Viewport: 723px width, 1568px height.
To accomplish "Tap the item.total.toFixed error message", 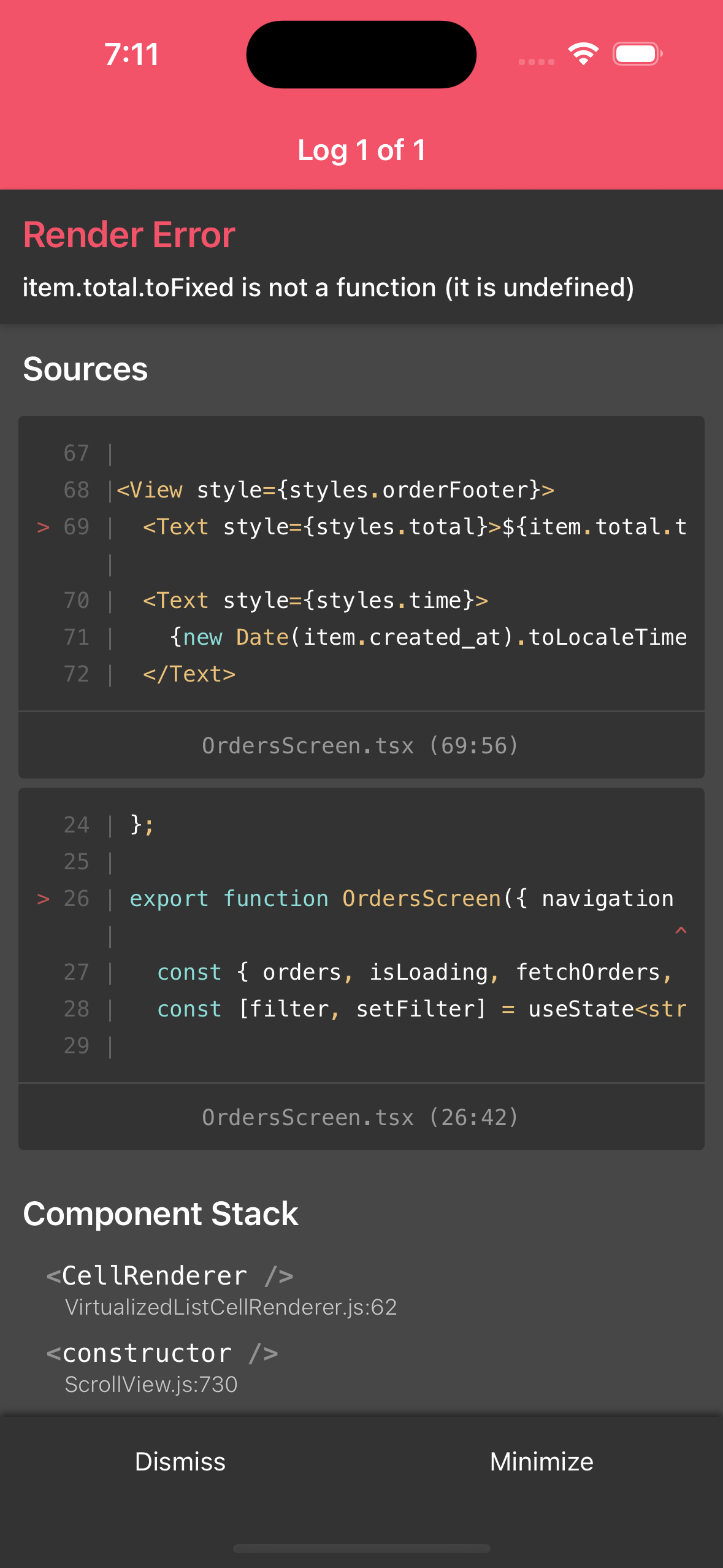I will [328, 288].
